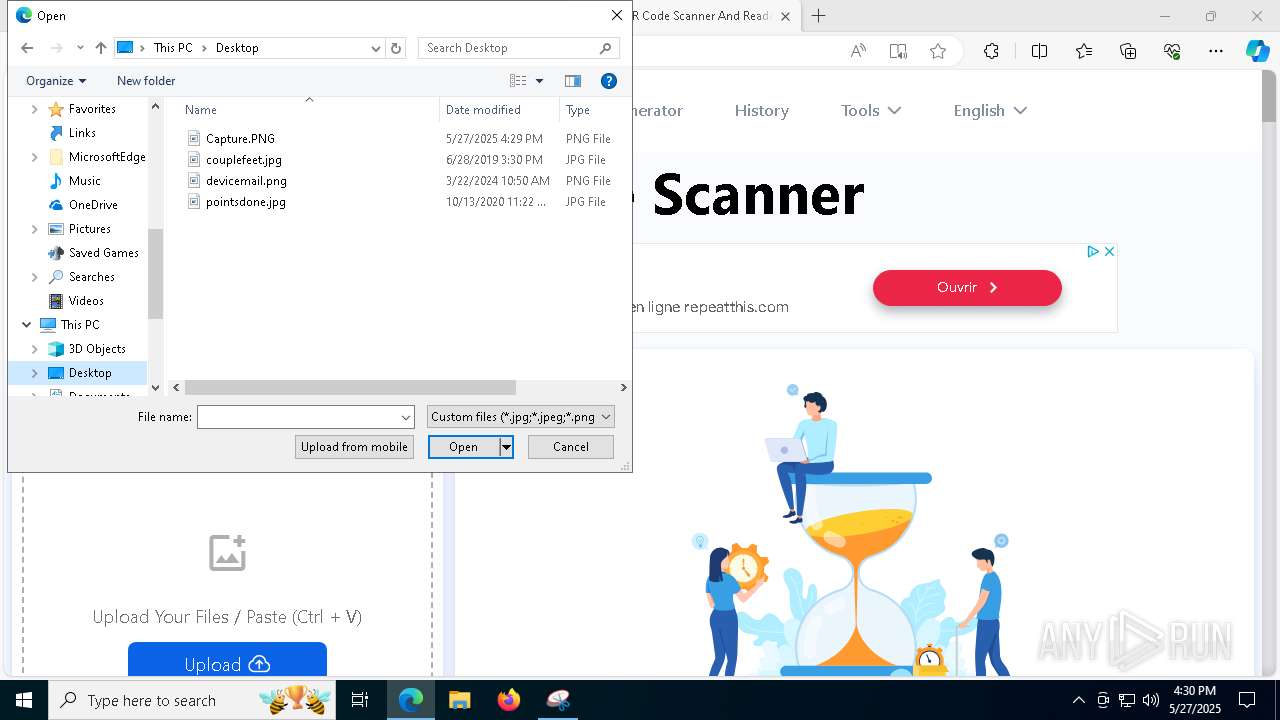Go up one folder level arrow
Viewport: 1280px width, 720px height.
coord(100,48)
